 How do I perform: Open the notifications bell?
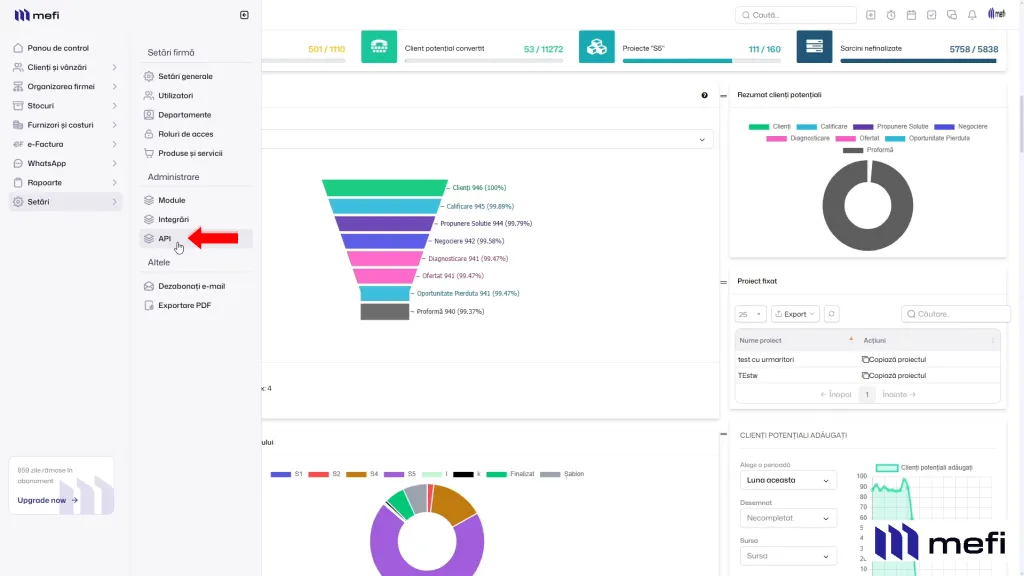(972, 15)
